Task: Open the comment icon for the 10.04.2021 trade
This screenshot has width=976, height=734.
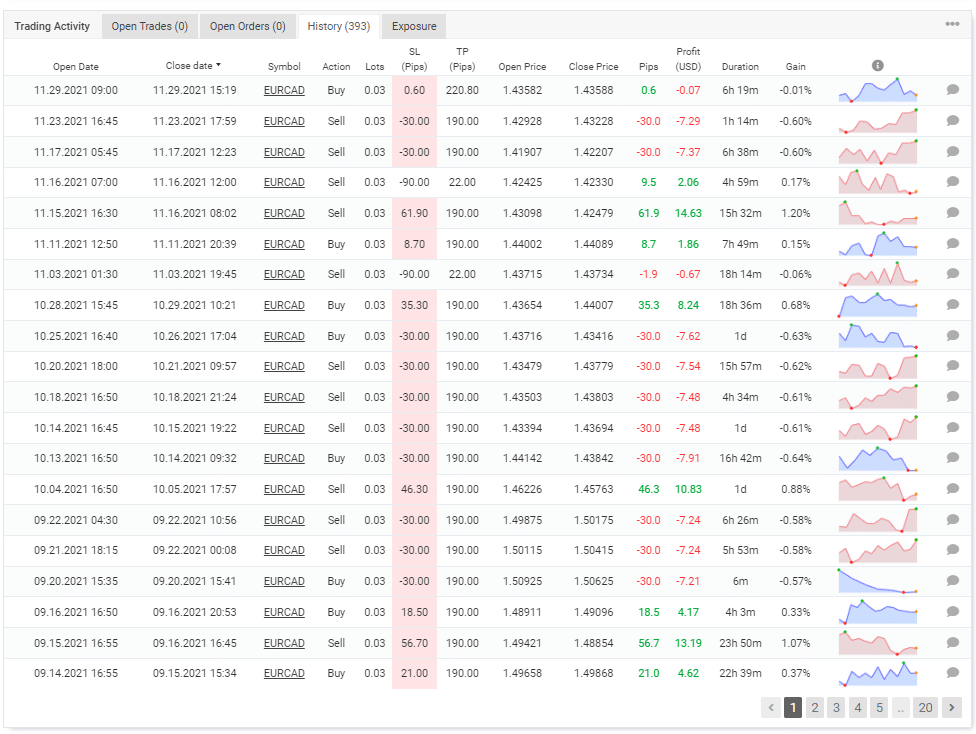Action: tap(952, 489)
